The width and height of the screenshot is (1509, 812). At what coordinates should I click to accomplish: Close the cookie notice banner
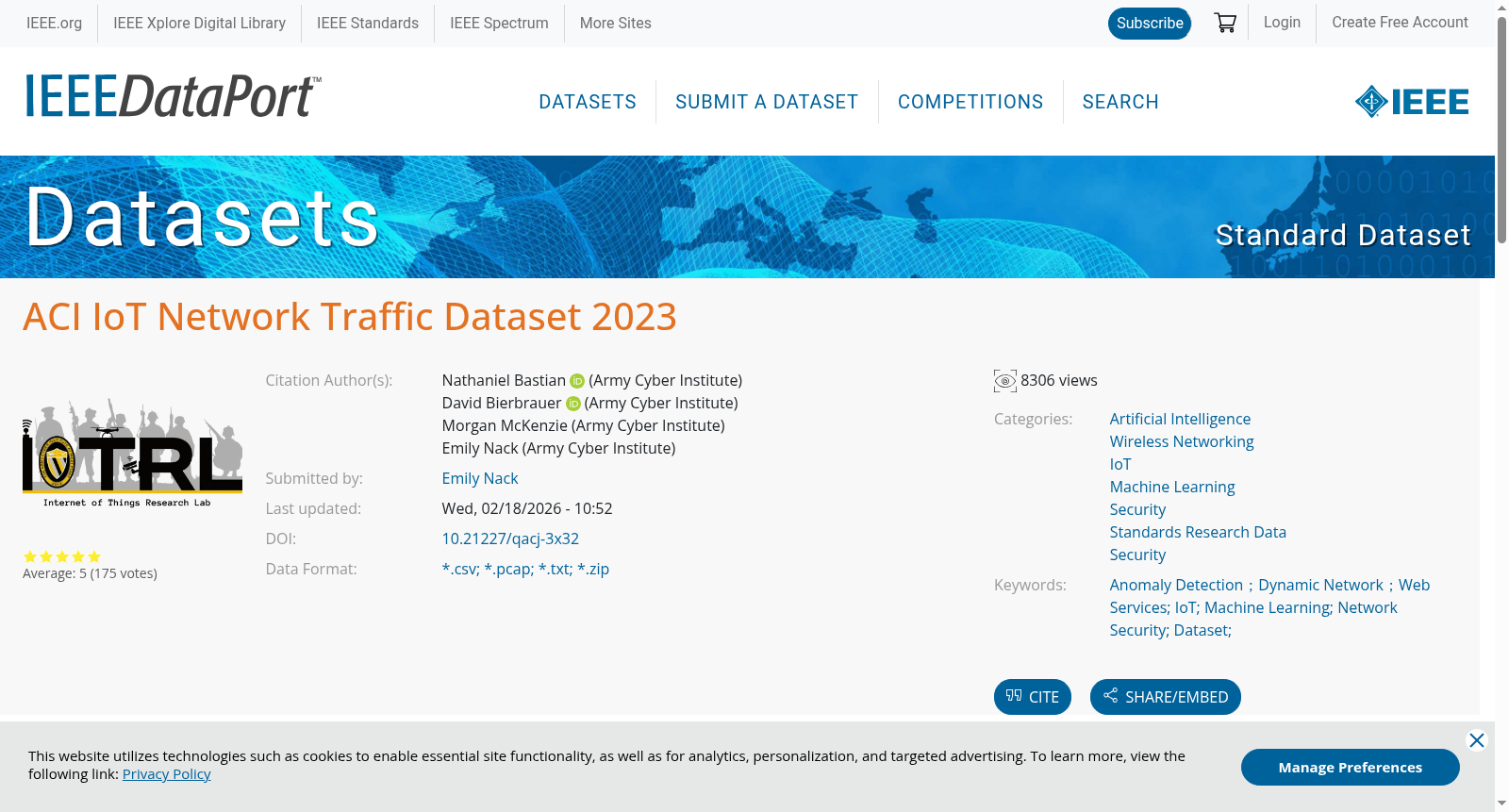click(1477, 740)
